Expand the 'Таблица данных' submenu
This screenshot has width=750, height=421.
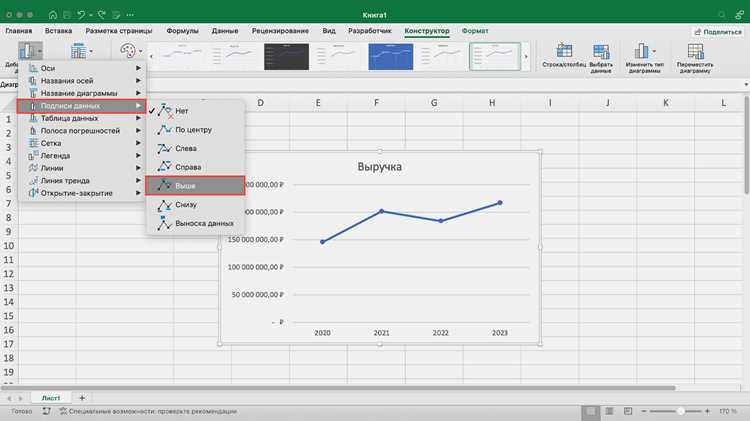pos(81,118)
